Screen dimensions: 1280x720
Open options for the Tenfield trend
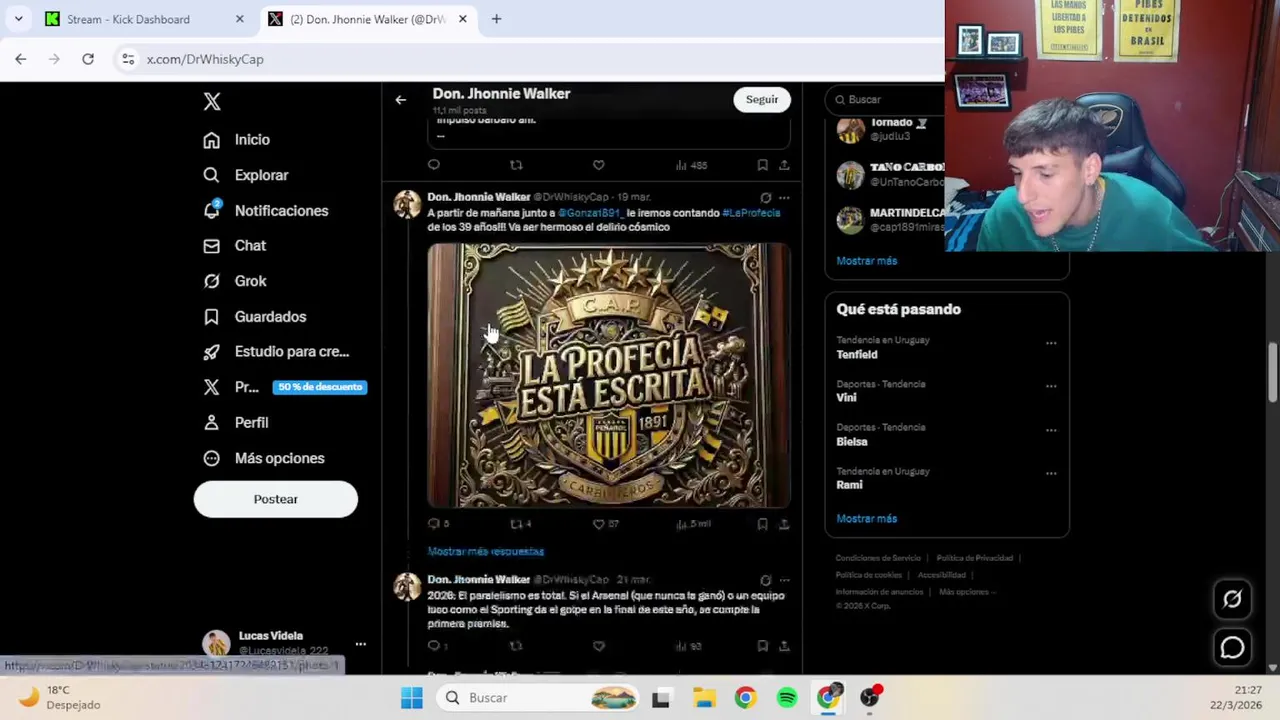click(1051, 343)
